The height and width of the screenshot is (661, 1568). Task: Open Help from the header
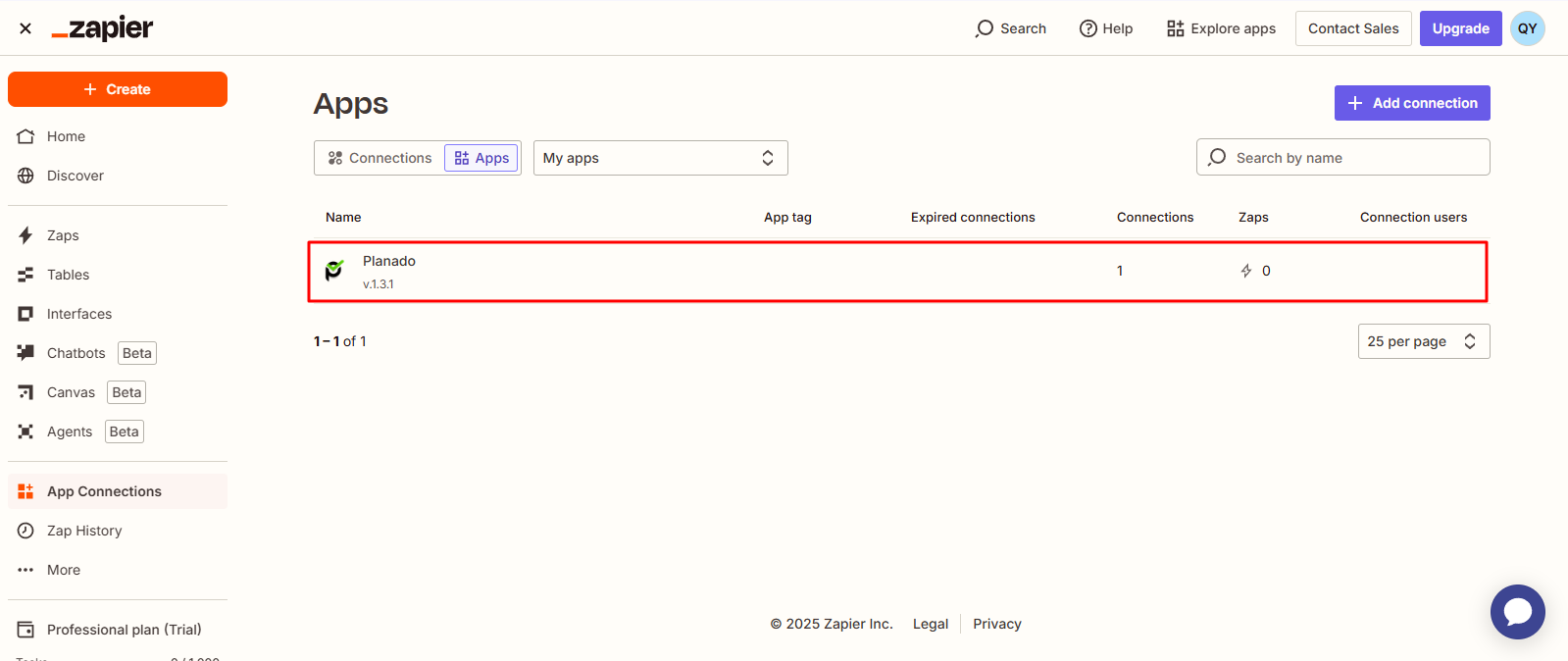(x=1106, y=28)
